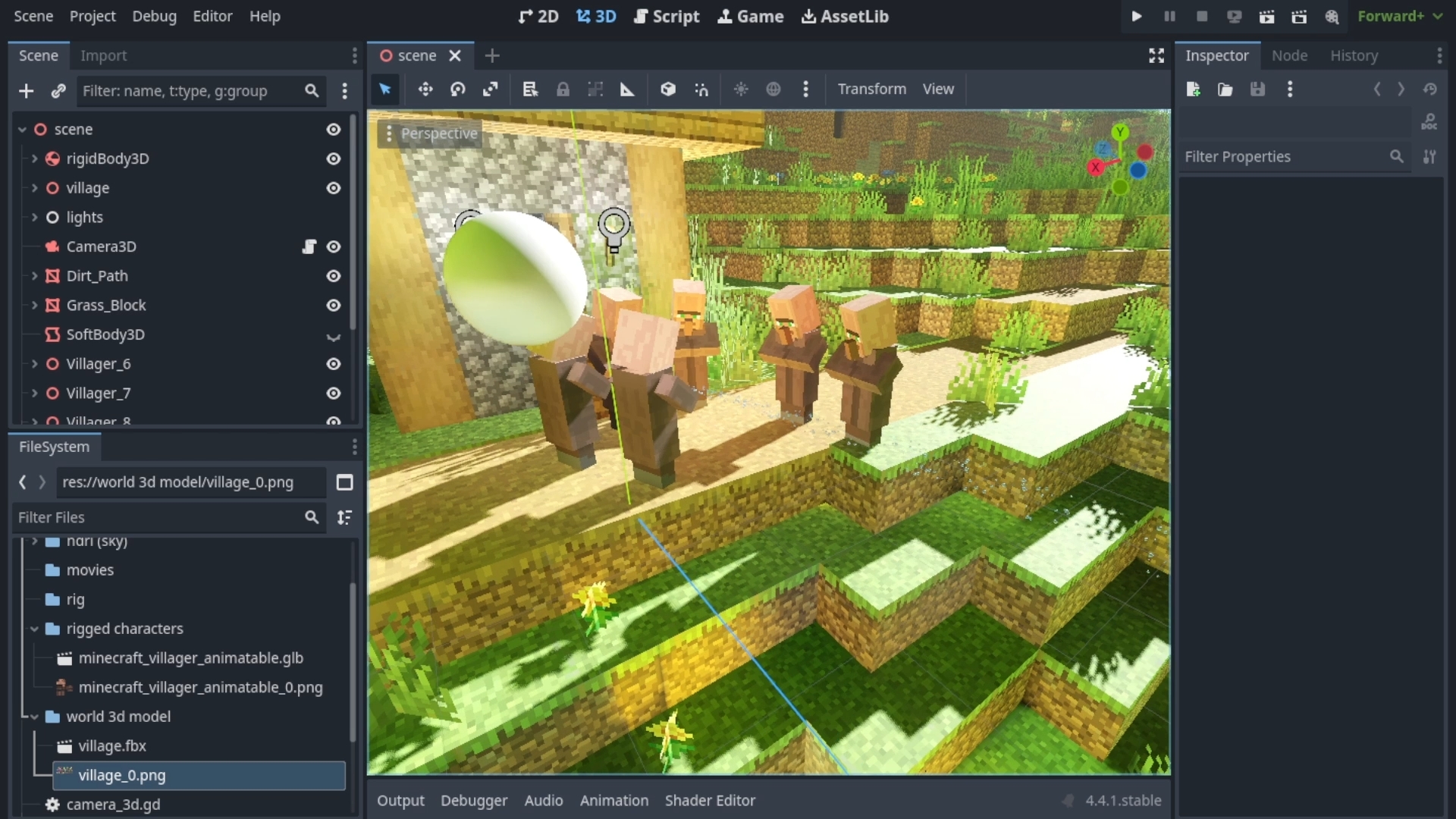1456x819 pixels.
Task: Click the remote debug icon
Action: 1235,16
